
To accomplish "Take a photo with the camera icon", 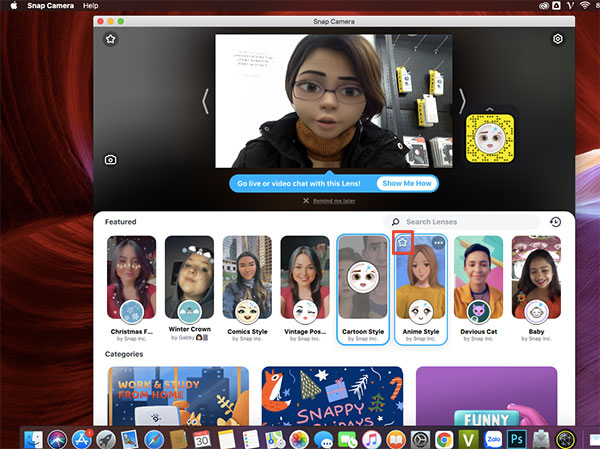I will pos(111,160).
